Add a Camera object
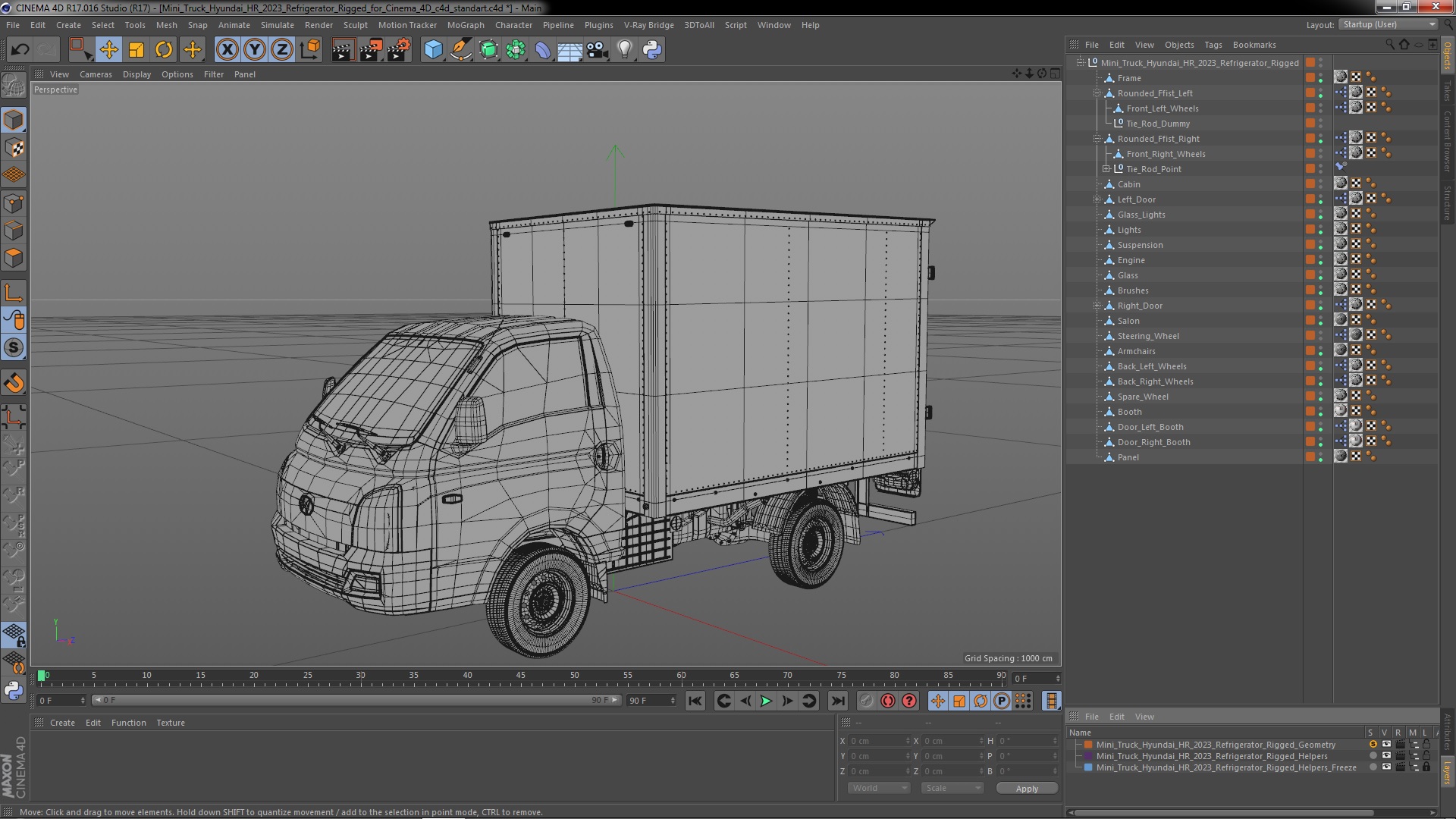This screenshot has width=1456, height=819. [x=598, y=50]
